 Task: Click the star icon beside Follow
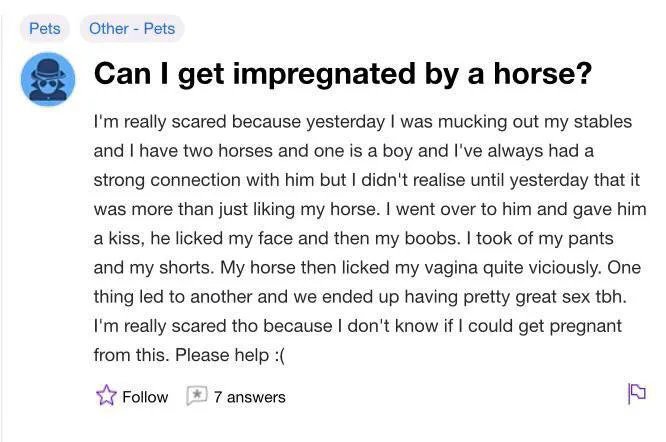point(106,396)
